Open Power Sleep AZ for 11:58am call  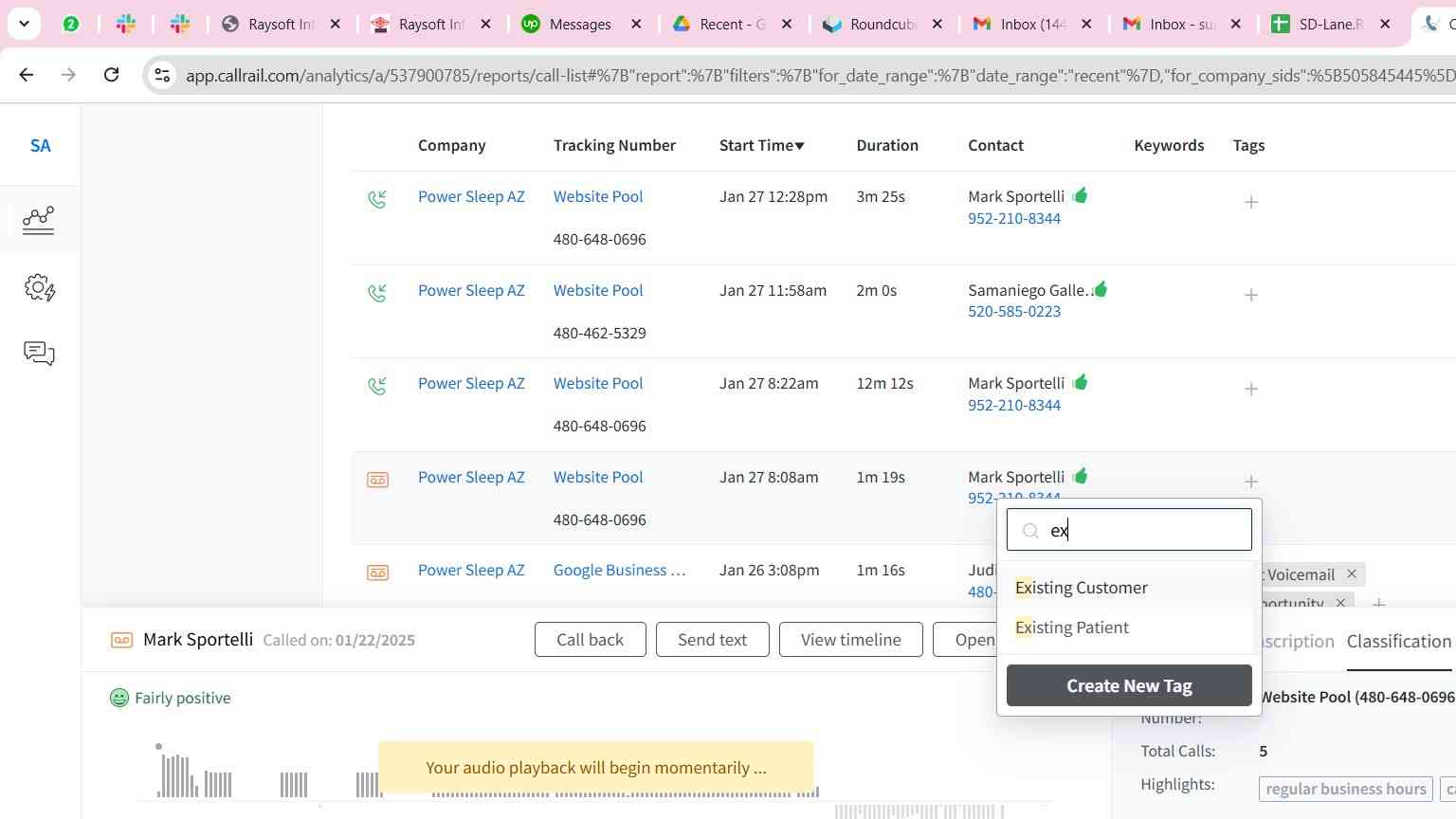click(x=471, y=290)
